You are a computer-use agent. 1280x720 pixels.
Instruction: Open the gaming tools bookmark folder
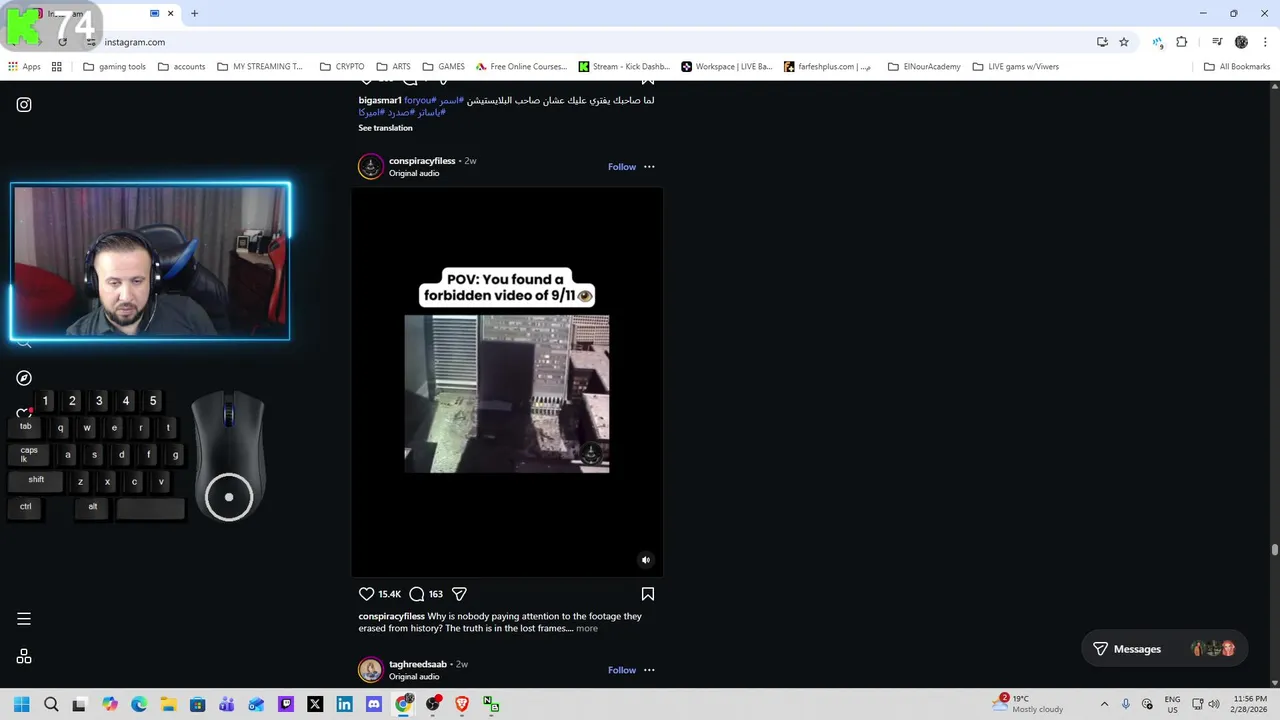point(114,67)
